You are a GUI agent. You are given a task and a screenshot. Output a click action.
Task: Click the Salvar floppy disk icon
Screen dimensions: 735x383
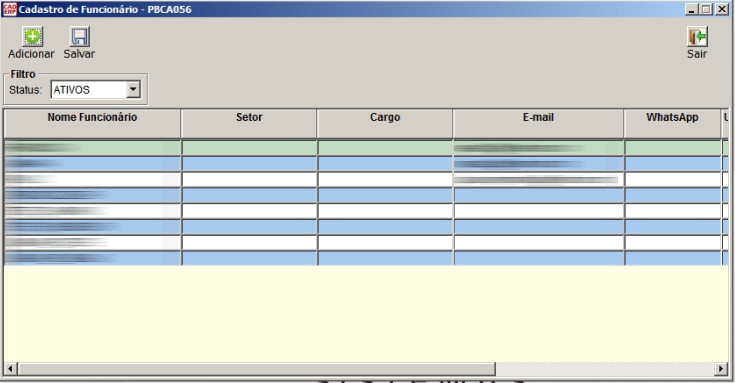[80, 37]
